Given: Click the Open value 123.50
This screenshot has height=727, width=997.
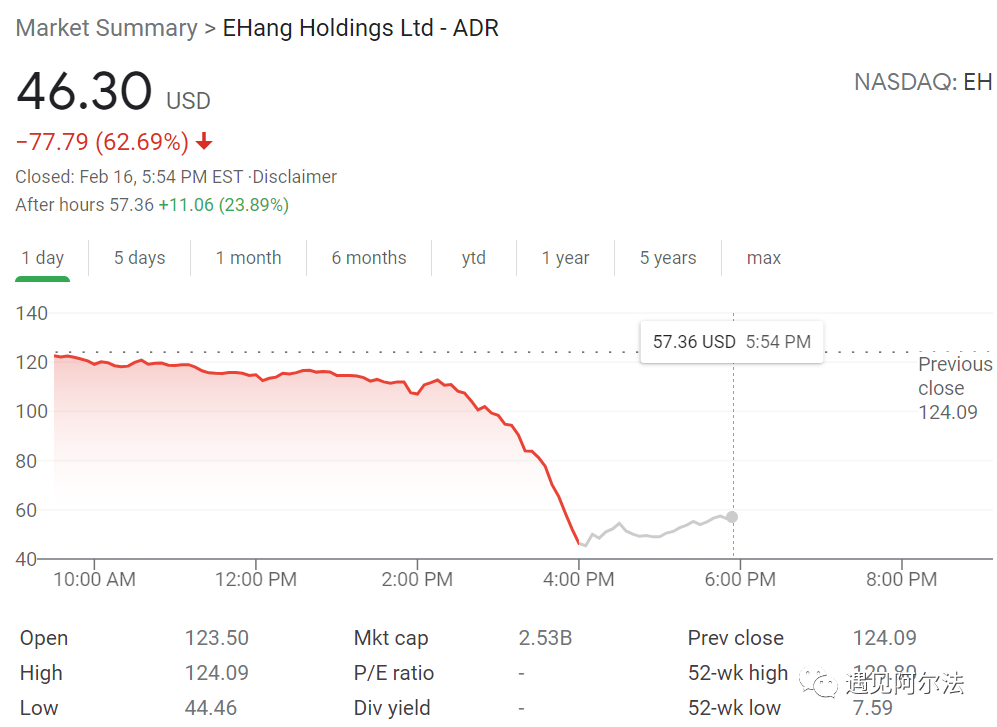Looking at the screenshot, I should click(x=217, y=638).
